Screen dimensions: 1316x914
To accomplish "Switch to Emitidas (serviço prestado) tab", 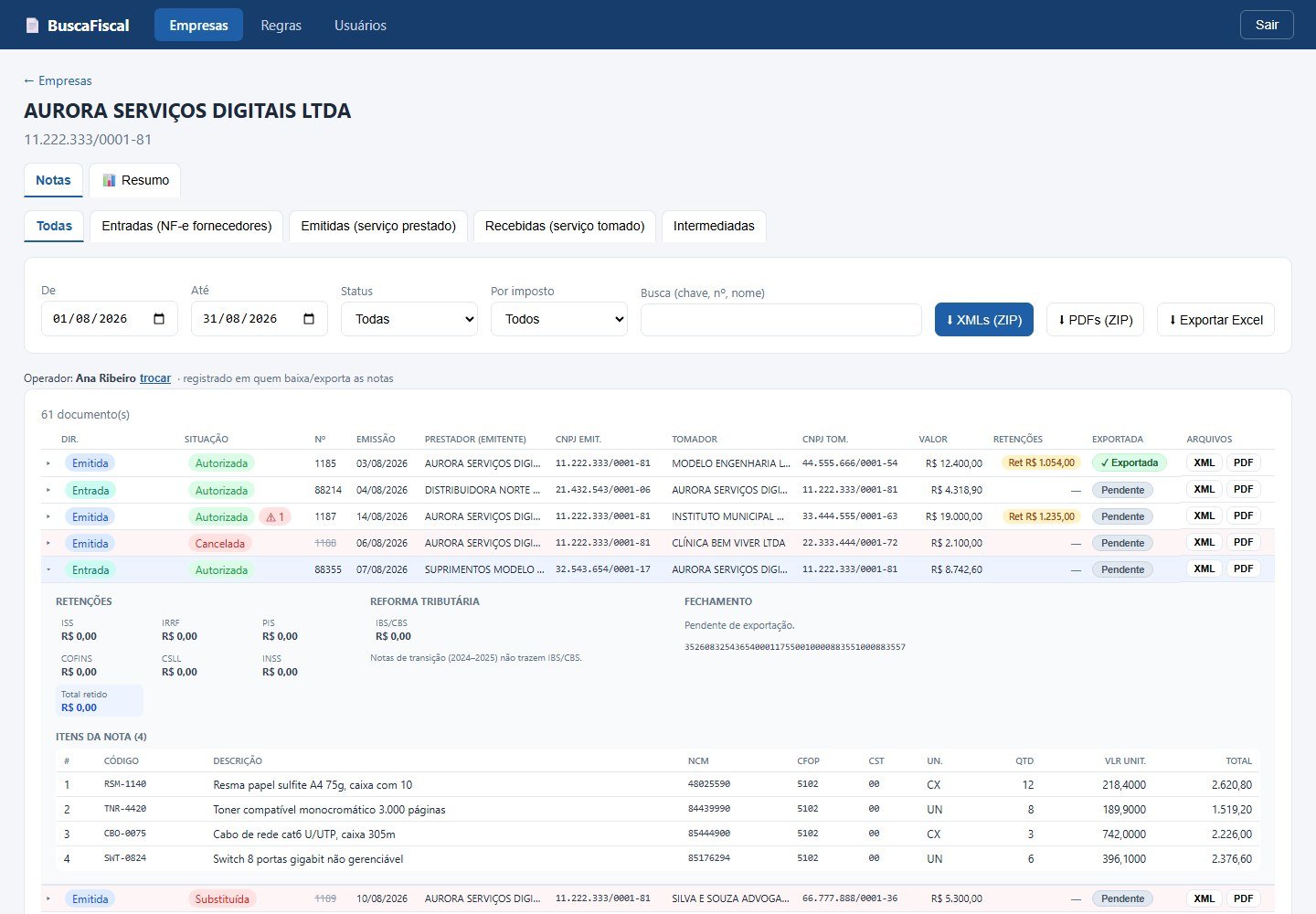I will click(x=378, y=226).
